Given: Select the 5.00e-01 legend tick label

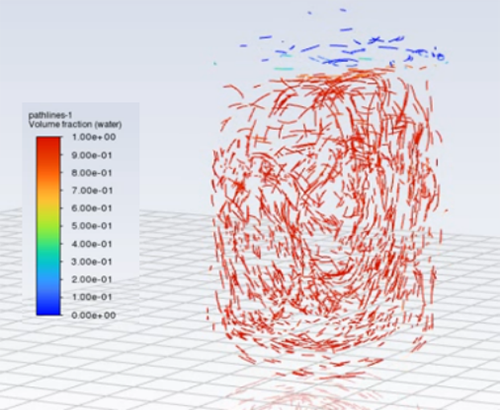Looking at the screenshot, I should 92,226.
